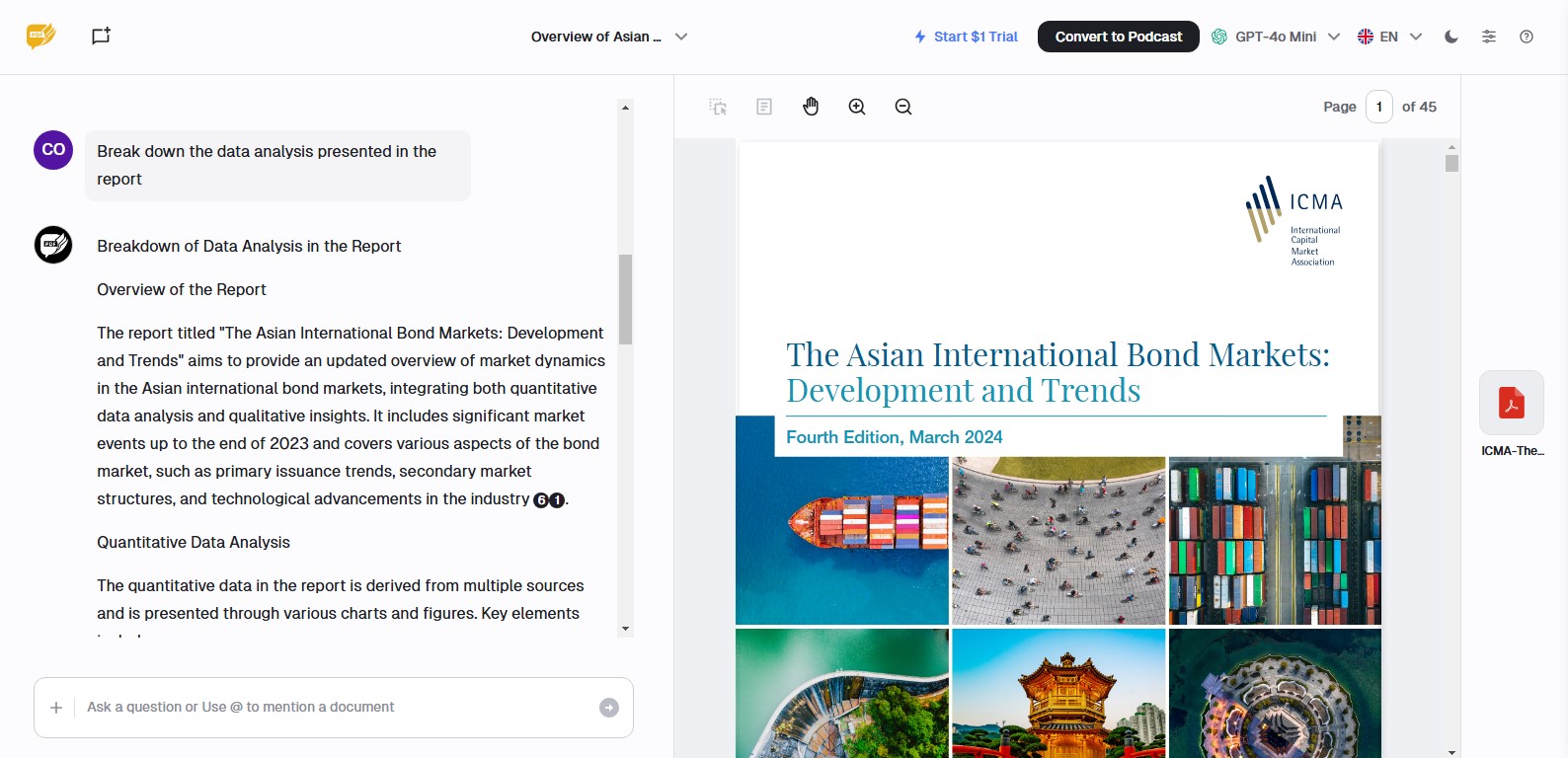
Task: Click the PDF title 'The Asian International Bond Markets'
Action: point(1058,354)
